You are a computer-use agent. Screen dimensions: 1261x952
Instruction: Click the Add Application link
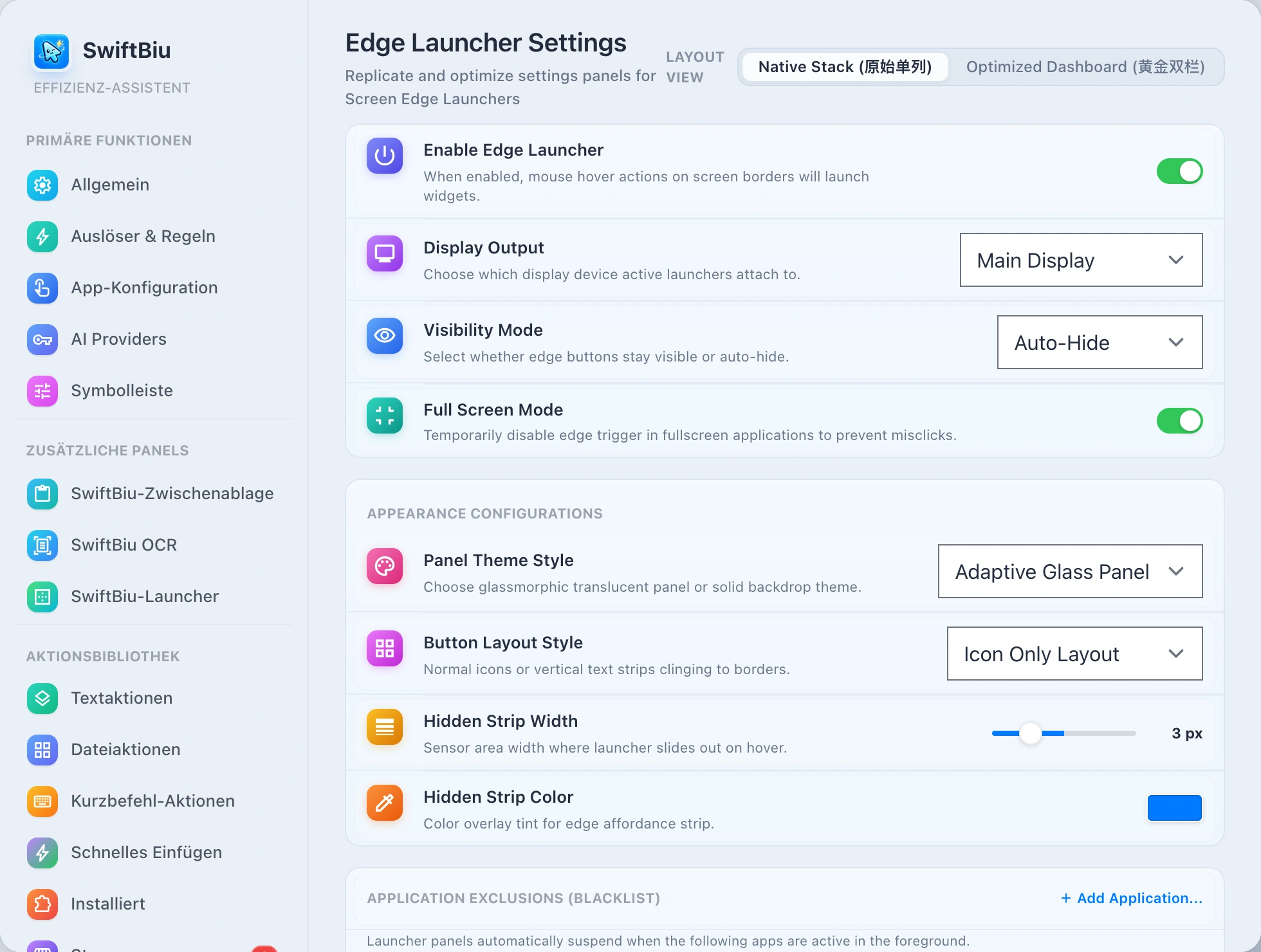(1132, 898)
